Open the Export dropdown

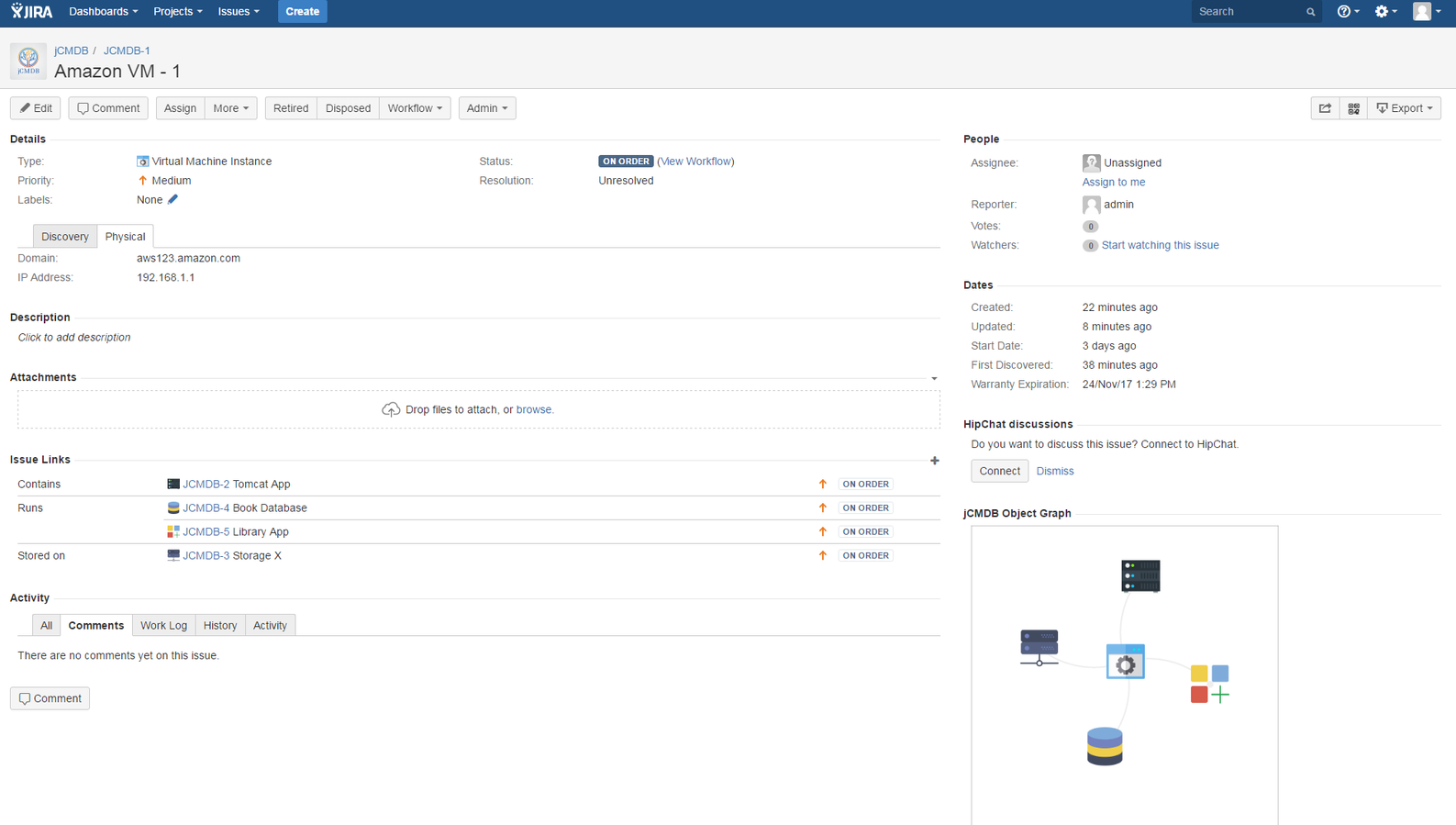tap(1405, 108)
